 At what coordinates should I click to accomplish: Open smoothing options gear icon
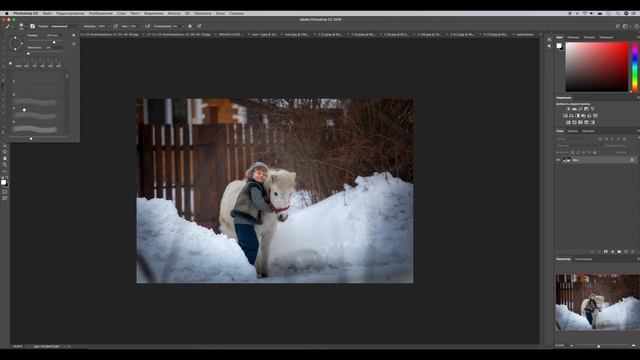190,26
